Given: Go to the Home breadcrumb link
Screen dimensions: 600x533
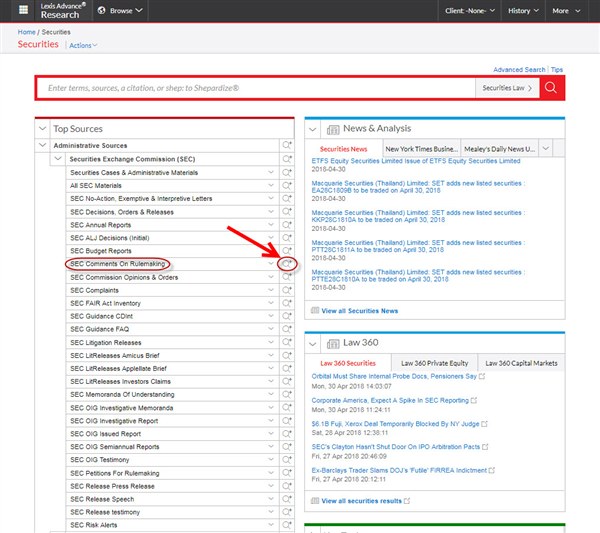Looking at the screenshot, I should coord(26,32).
